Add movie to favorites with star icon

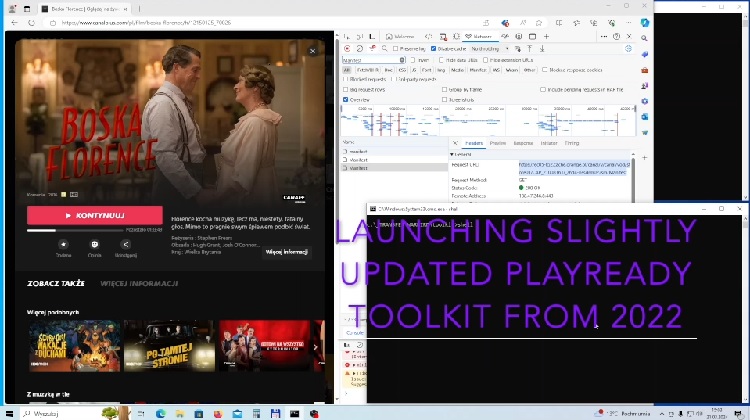(63, 244)
